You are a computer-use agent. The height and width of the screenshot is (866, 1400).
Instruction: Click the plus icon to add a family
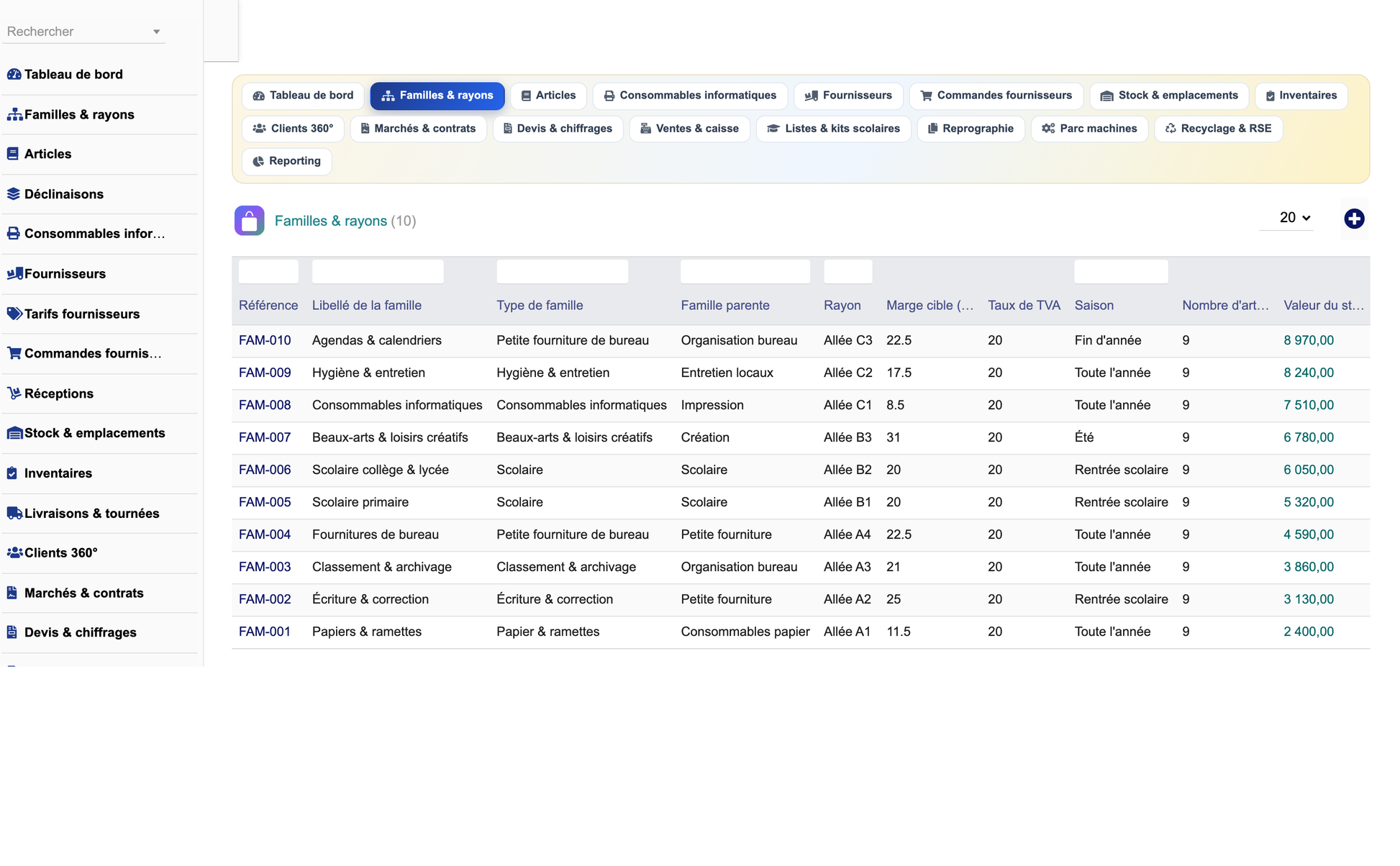click(1354, 219)
